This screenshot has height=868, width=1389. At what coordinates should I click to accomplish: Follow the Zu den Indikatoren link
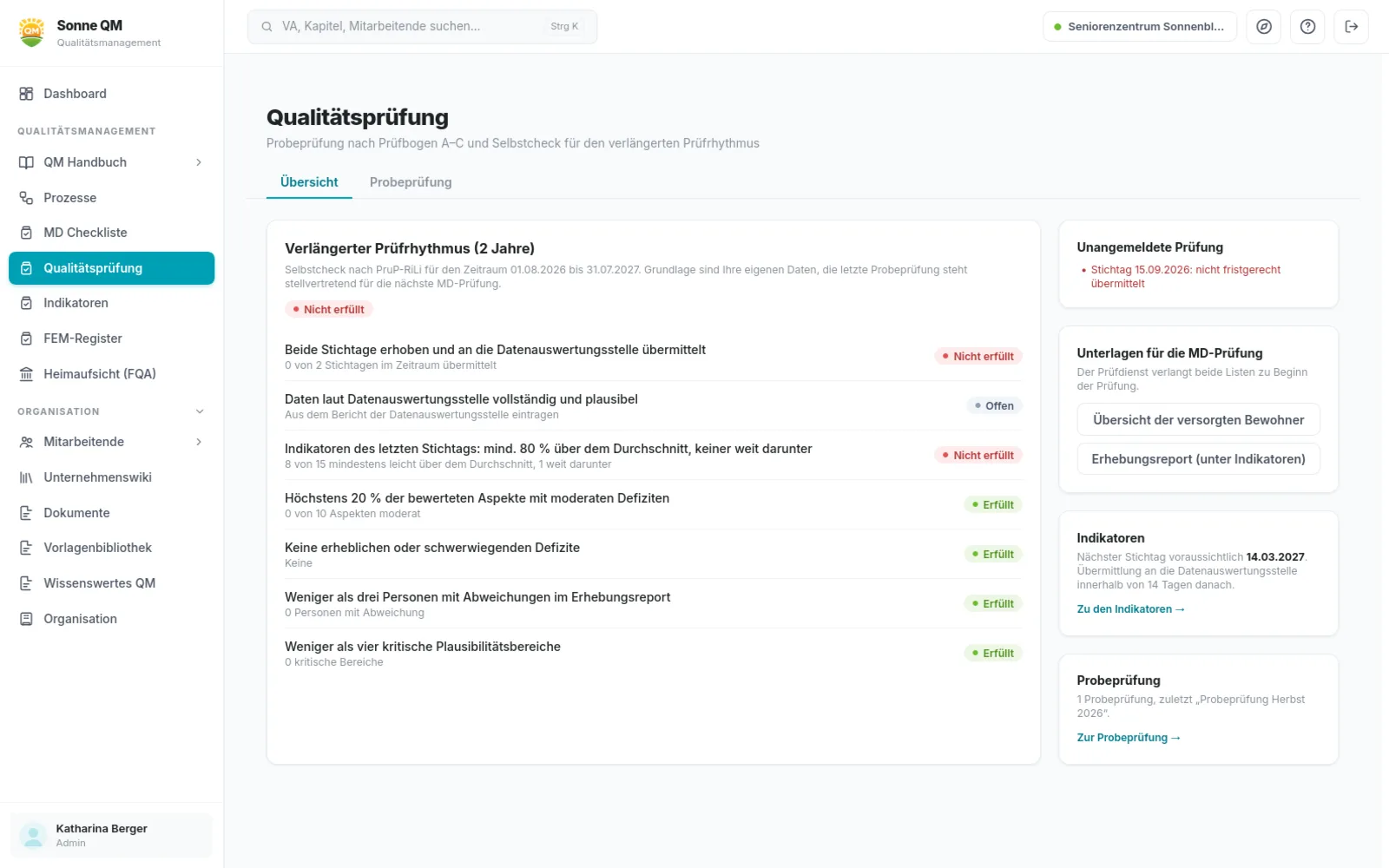pos(1131,609)
